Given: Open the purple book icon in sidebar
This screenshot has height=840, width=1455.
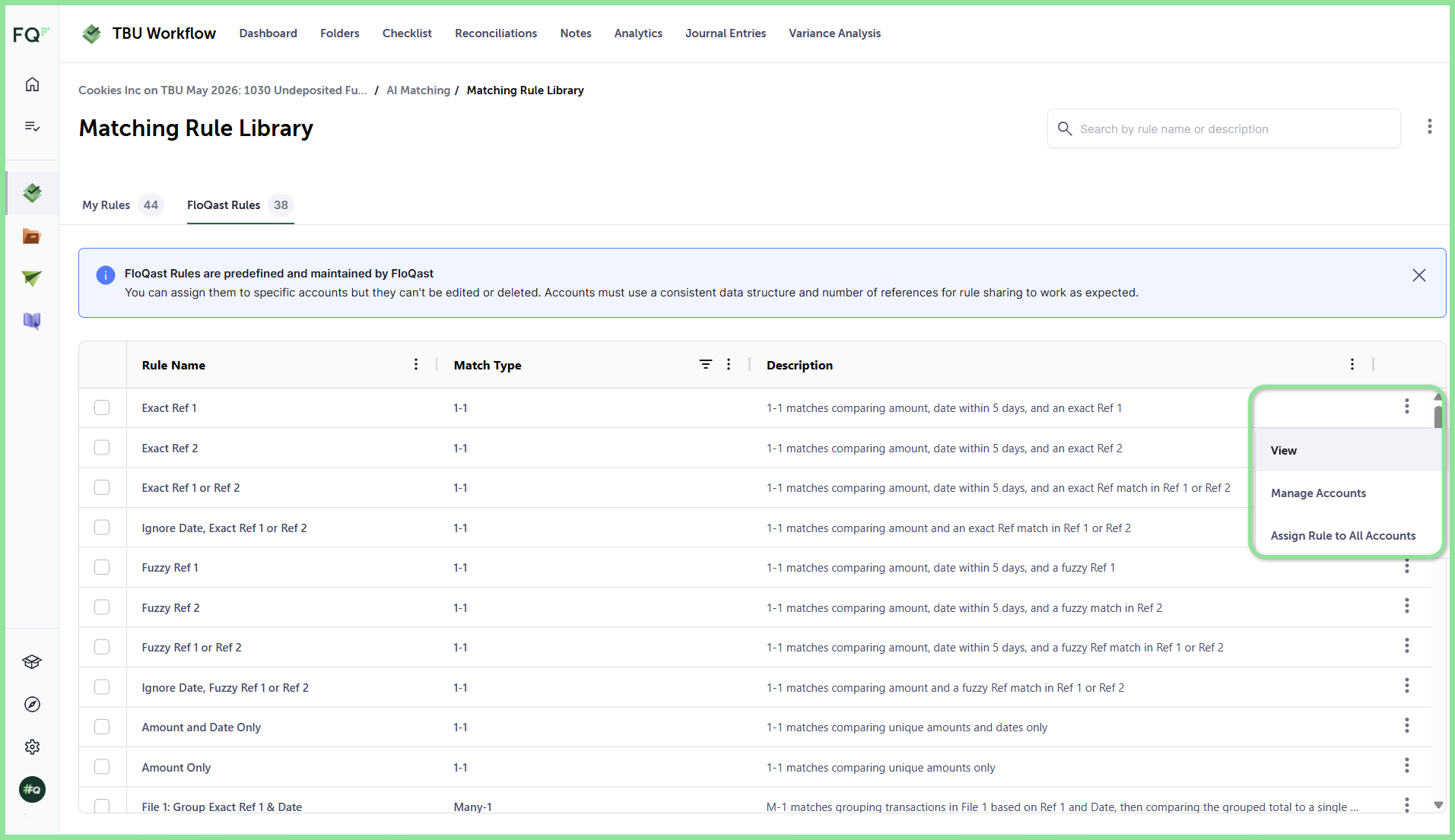Looking at the screenshot, I should [32, 321].
